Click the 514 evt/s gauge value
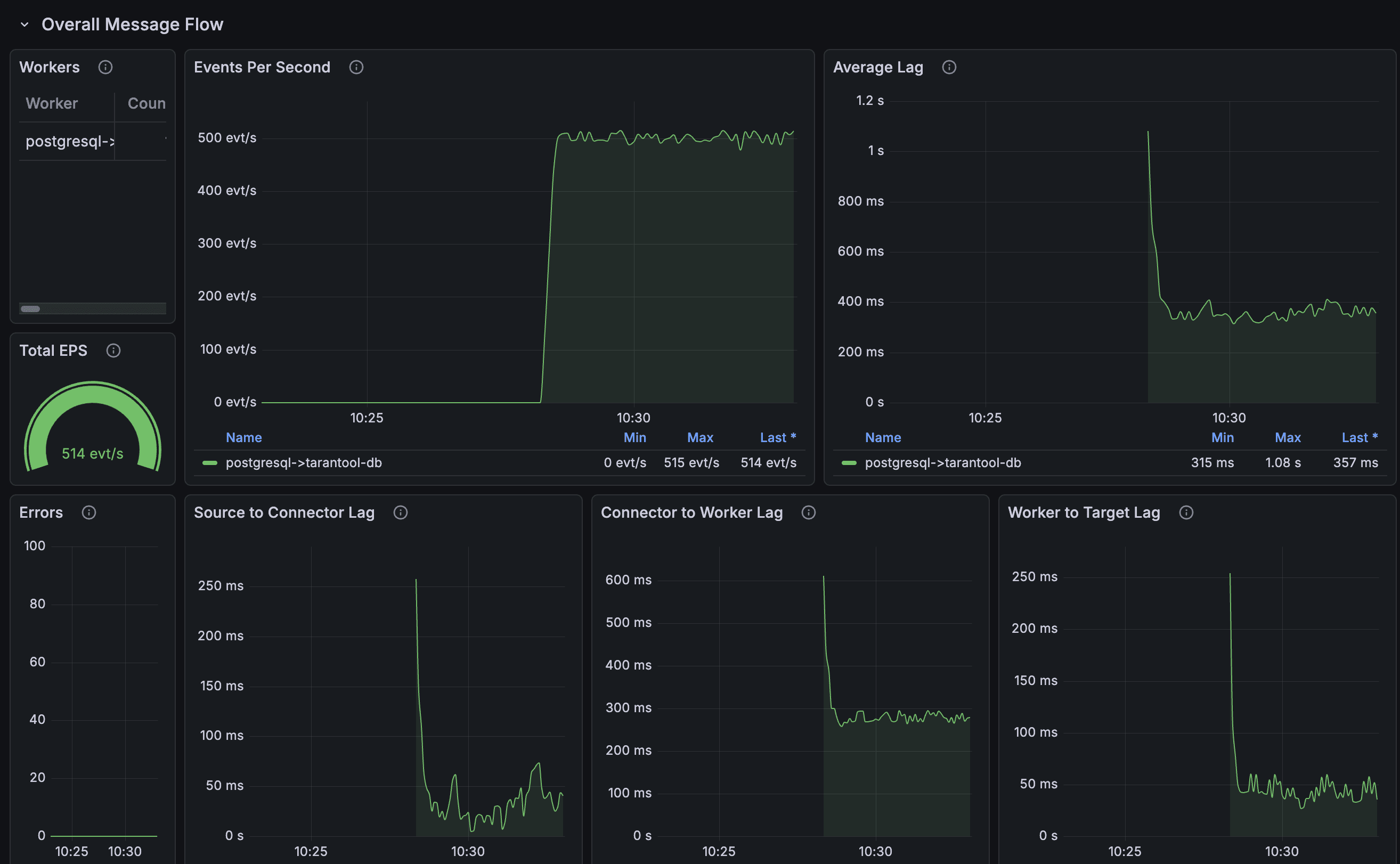This screenshot has height=864, width=1400. click(x=93, y=454)
